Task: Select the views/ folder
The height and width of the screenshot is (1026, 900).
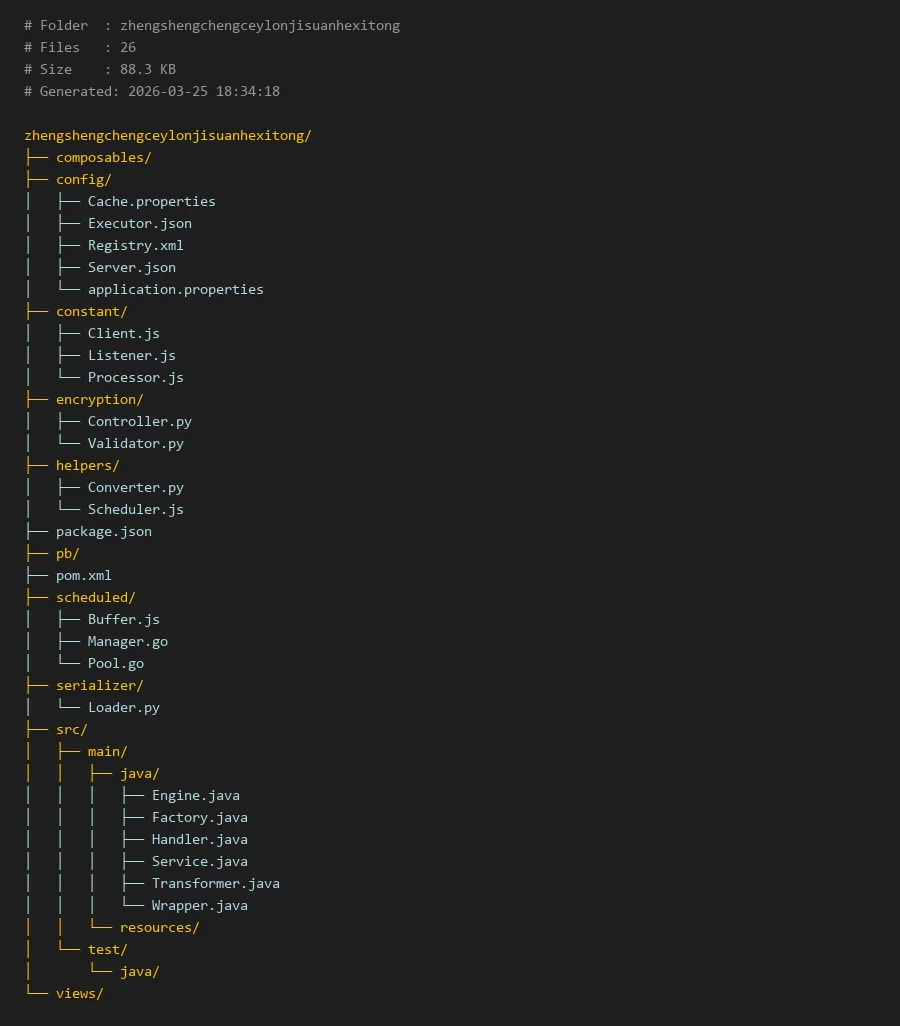Action: pyautogui.click(x=80, y=993)
